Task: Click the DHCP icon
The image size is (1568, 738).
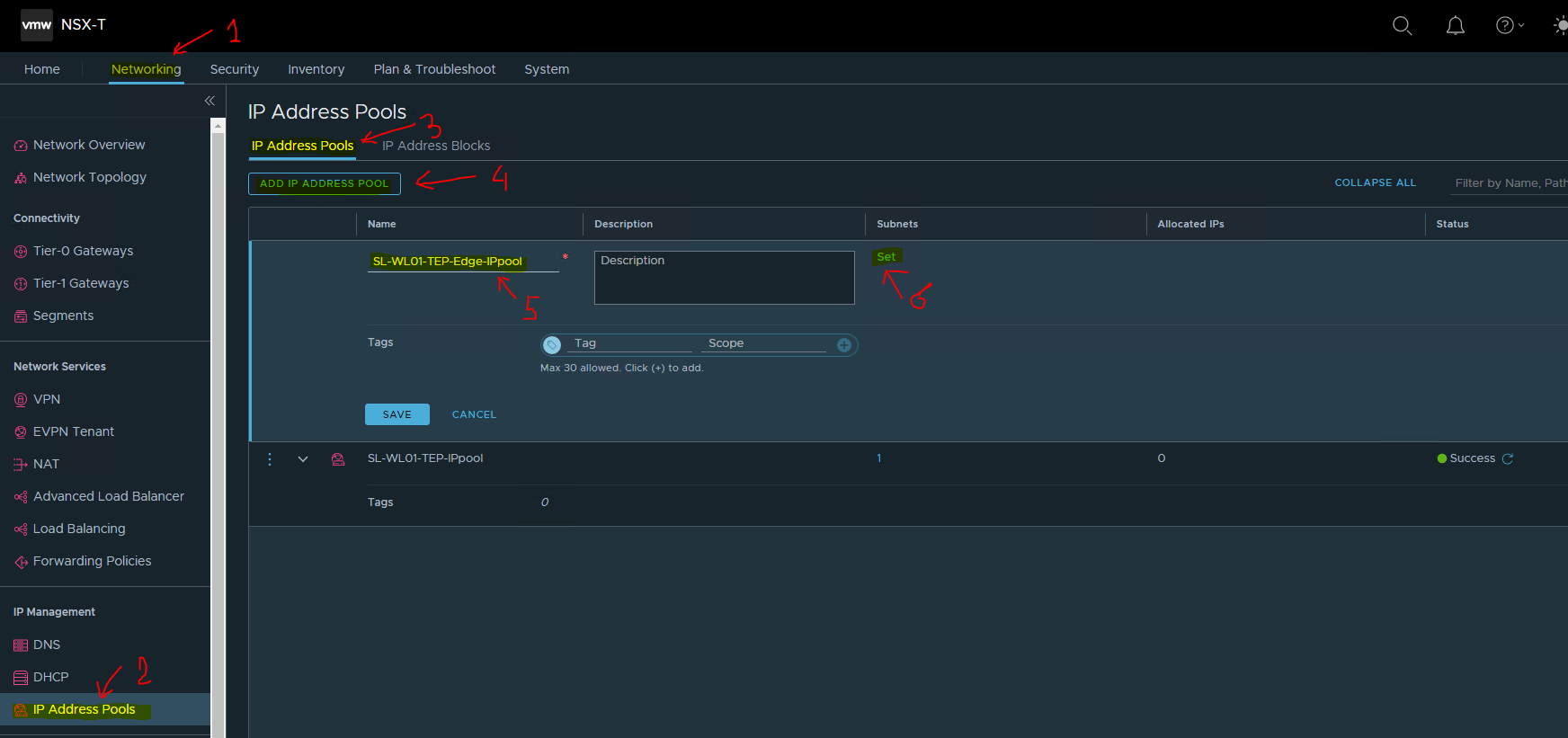Action: 21,678
